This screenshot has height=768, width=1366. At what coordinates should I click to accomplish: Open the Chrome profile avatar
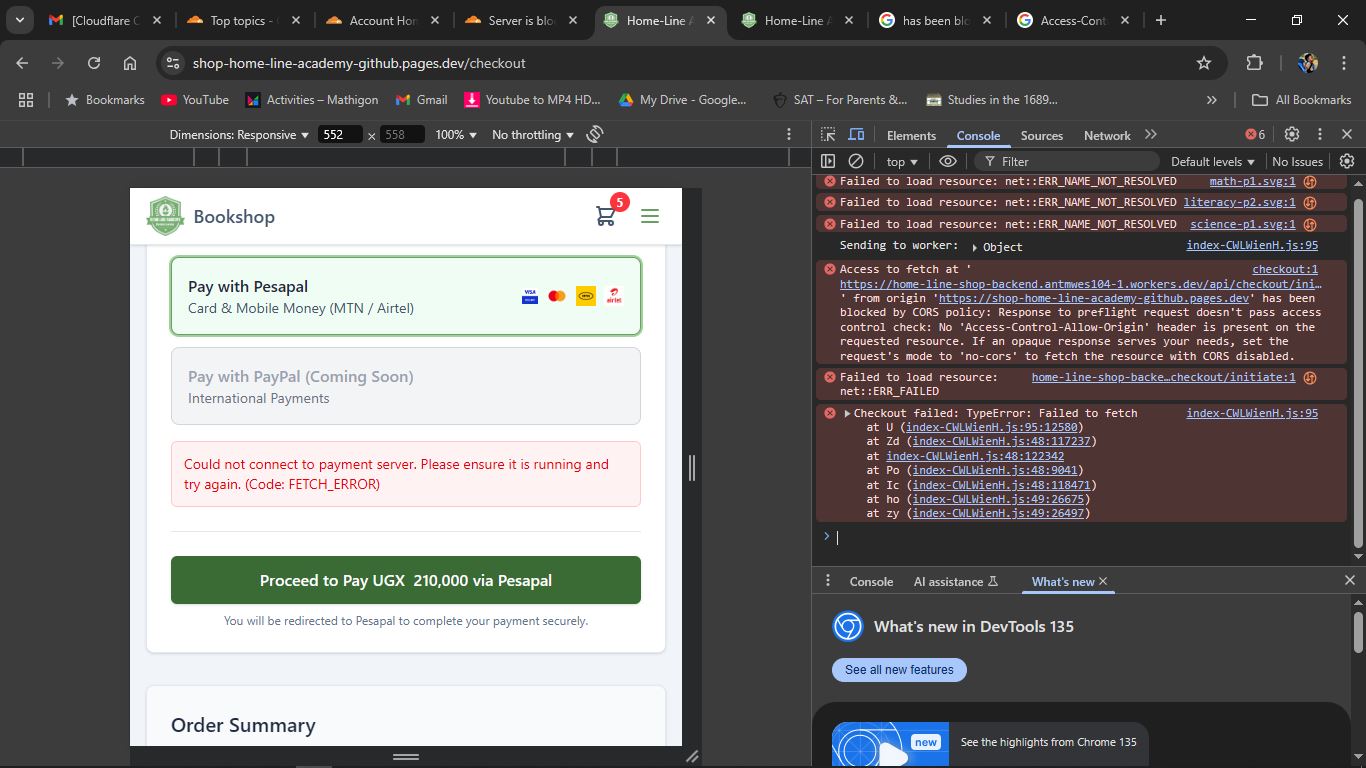(1308, 63)
